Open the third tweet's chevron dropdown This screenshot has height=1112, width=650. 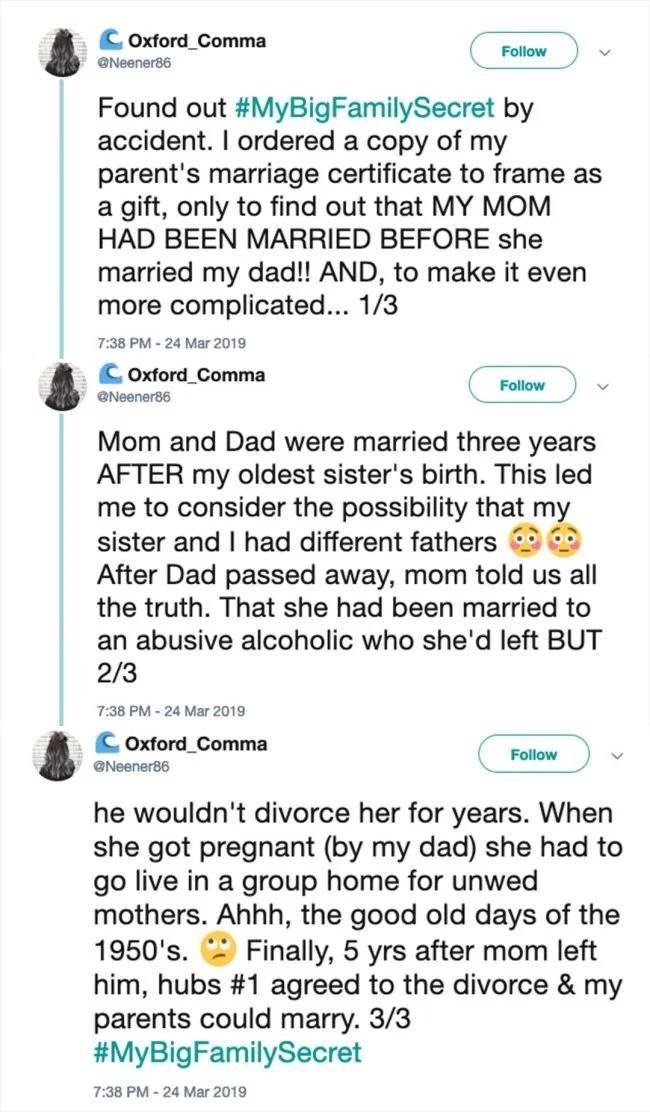point(615,755)
